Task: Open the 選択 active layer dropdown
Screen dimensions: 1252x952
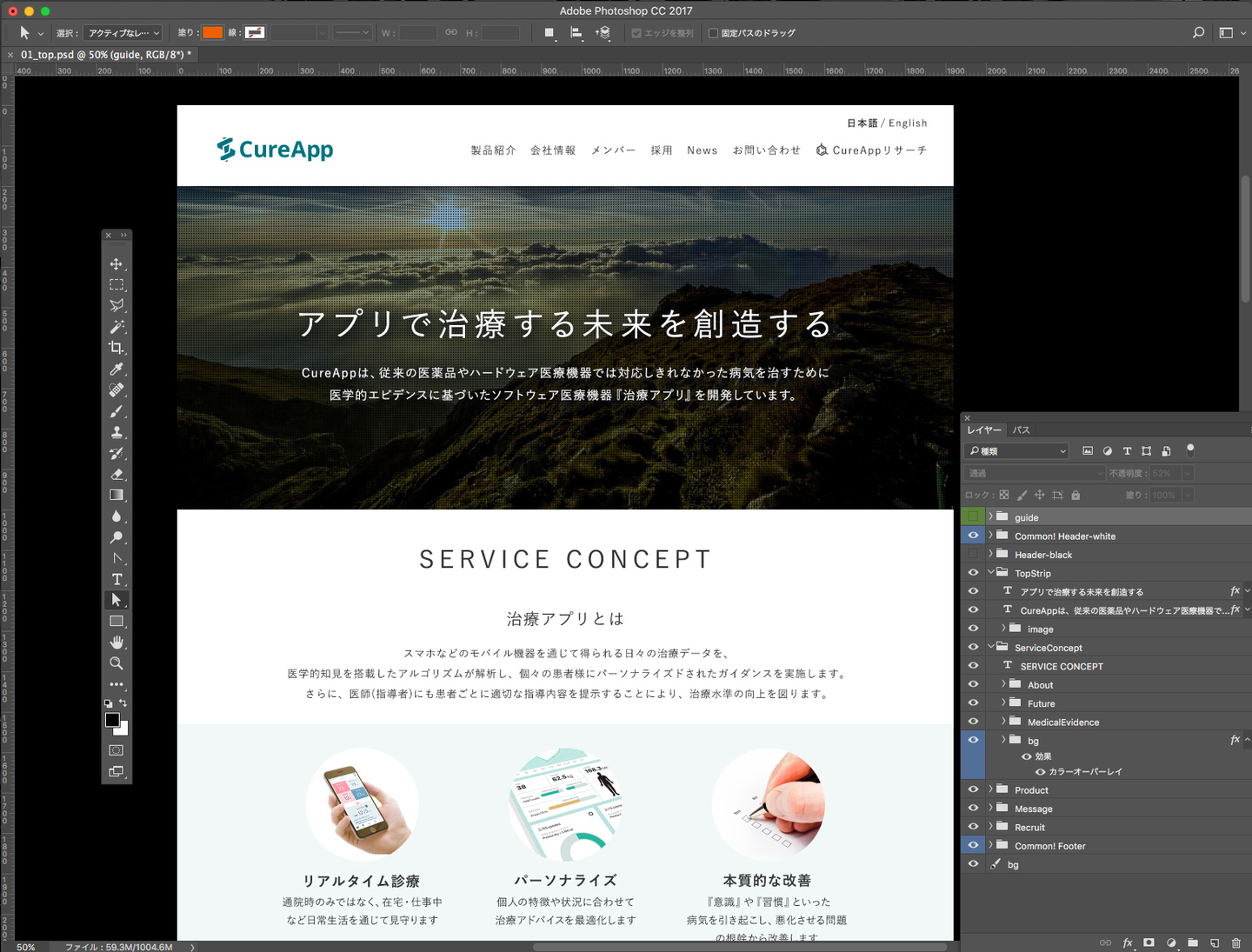Action: tap(123, 33)
